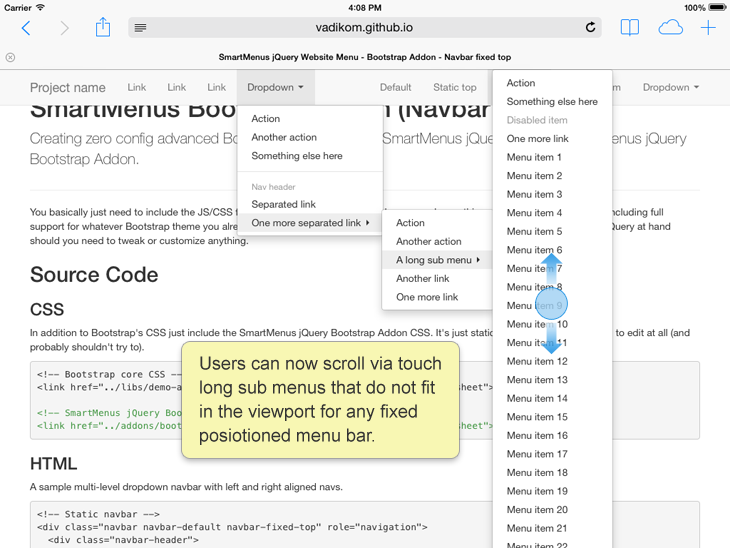This screenshot has height=548, width=730.
Task: Choose Another action in second-level submenu
Action: (x=437, y=242)
